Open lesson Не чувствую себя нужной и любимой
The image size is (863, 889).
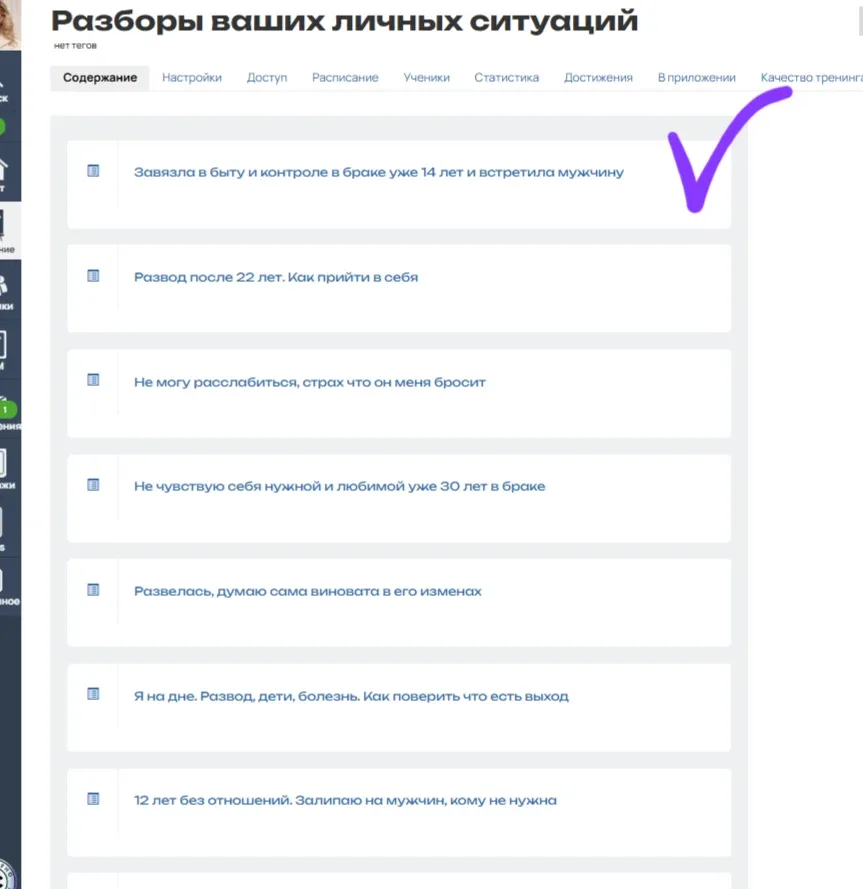coord(340,486)
